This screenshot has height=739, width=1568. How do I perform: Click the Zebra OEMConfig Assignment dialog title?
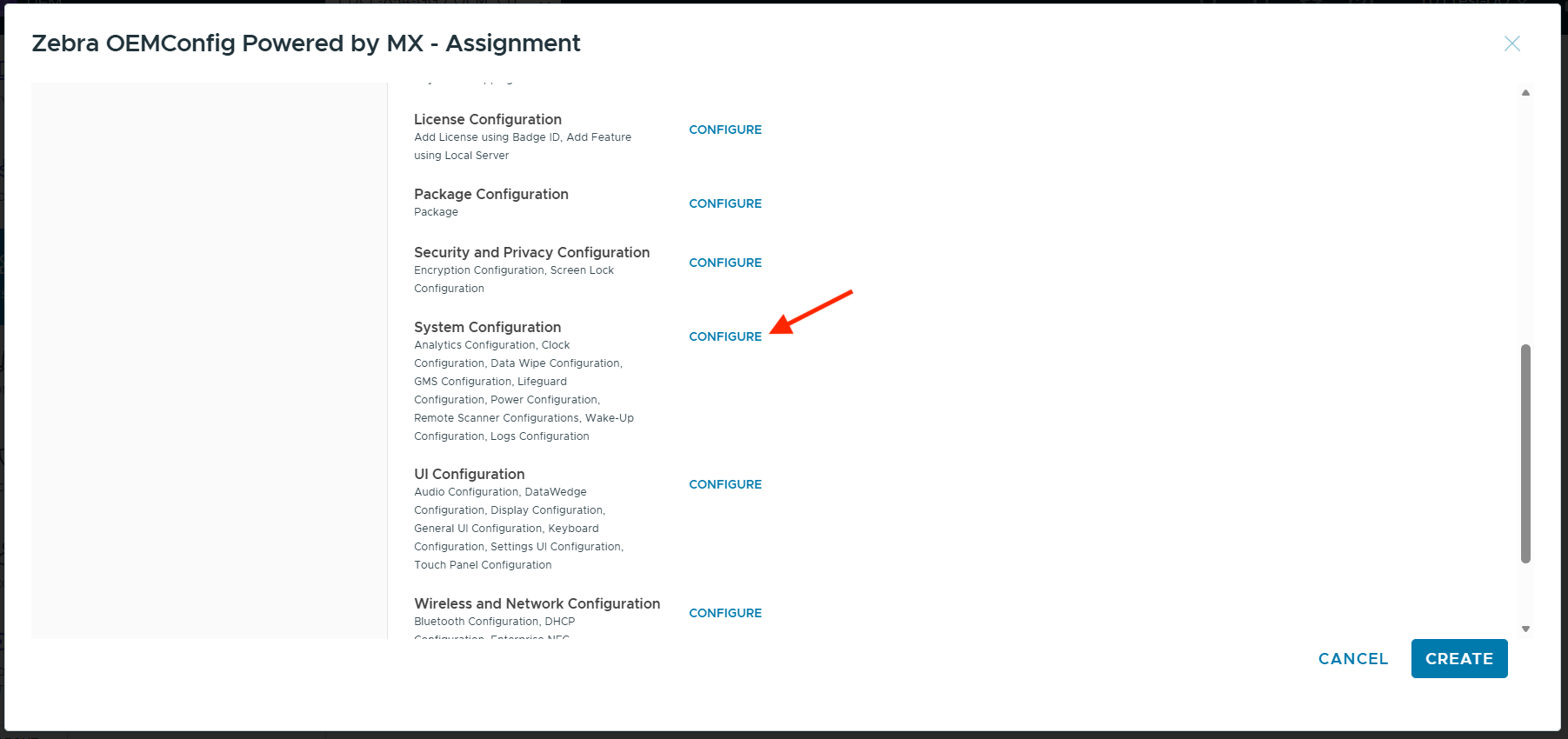click(305, 43)
